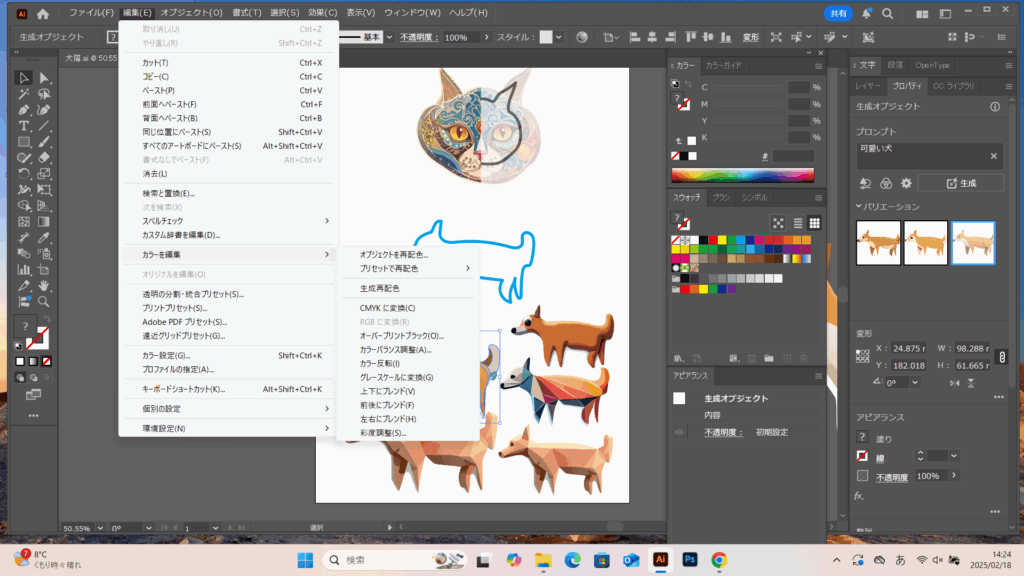1024x576 pixels.
Task: Click the info icon next to 生成オブジェクト
Action: tap(995, 107)
